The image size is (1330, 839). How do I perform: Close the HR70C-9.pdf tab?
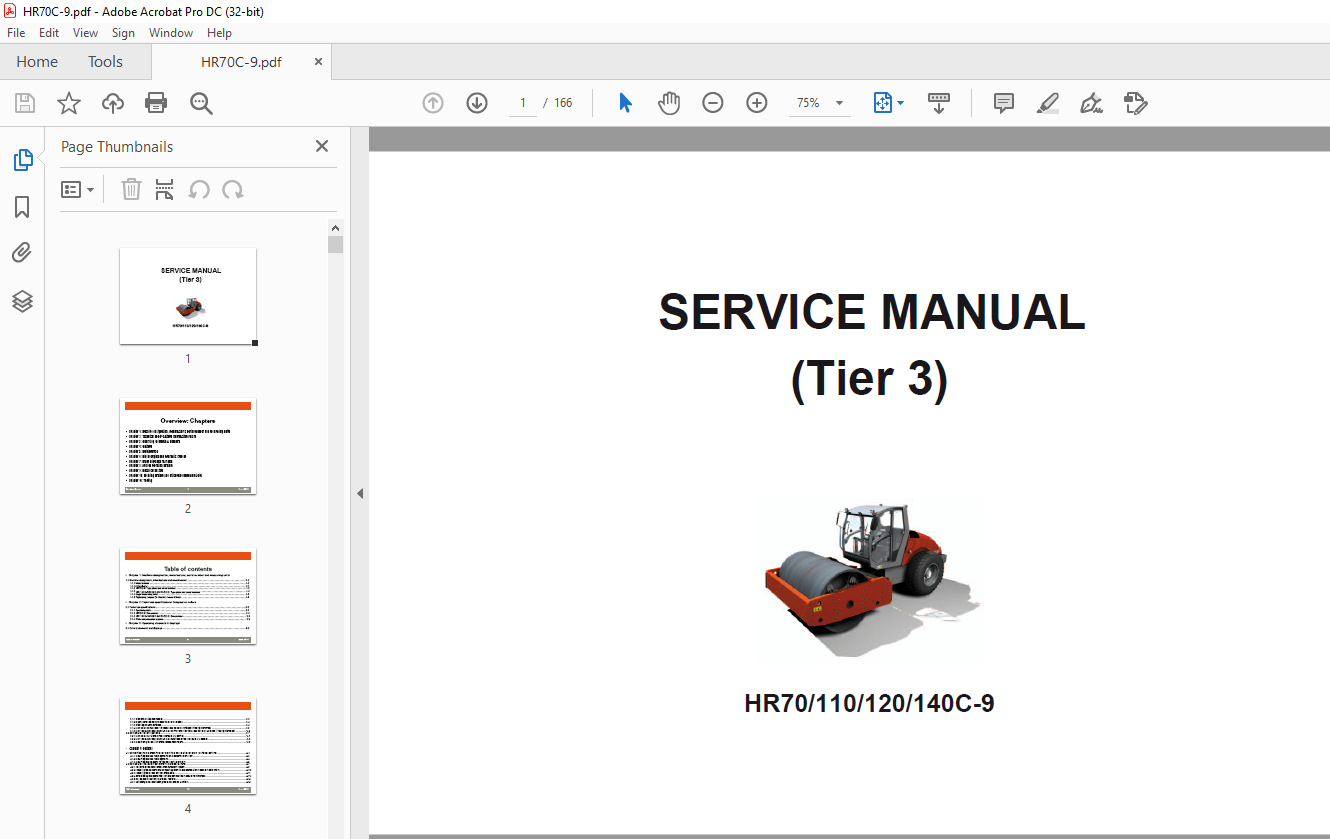(318, 62)
